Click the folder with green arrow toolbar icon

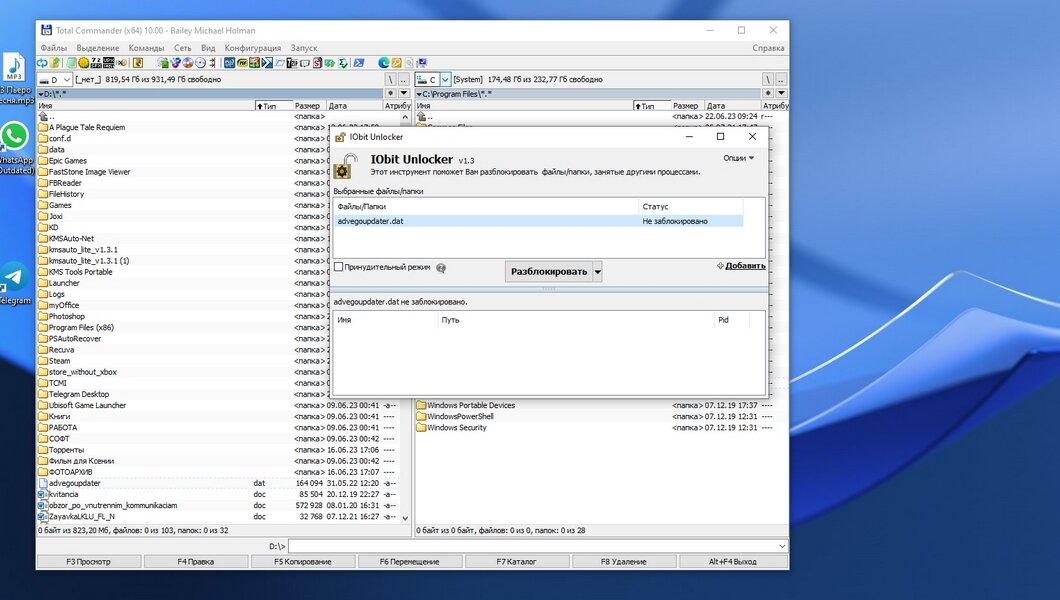point(55,63)
